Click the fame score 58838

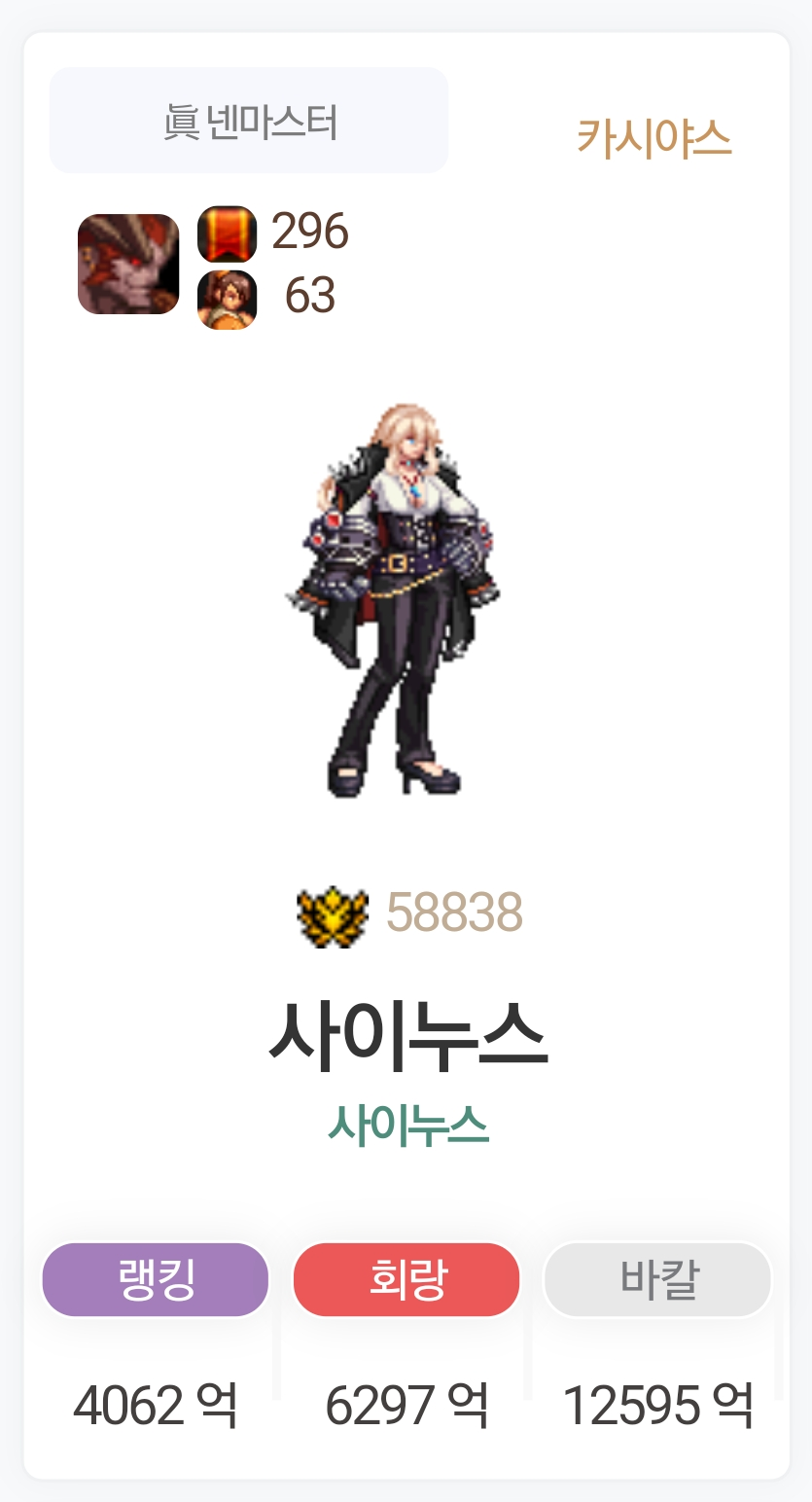(x=454, y=912)
